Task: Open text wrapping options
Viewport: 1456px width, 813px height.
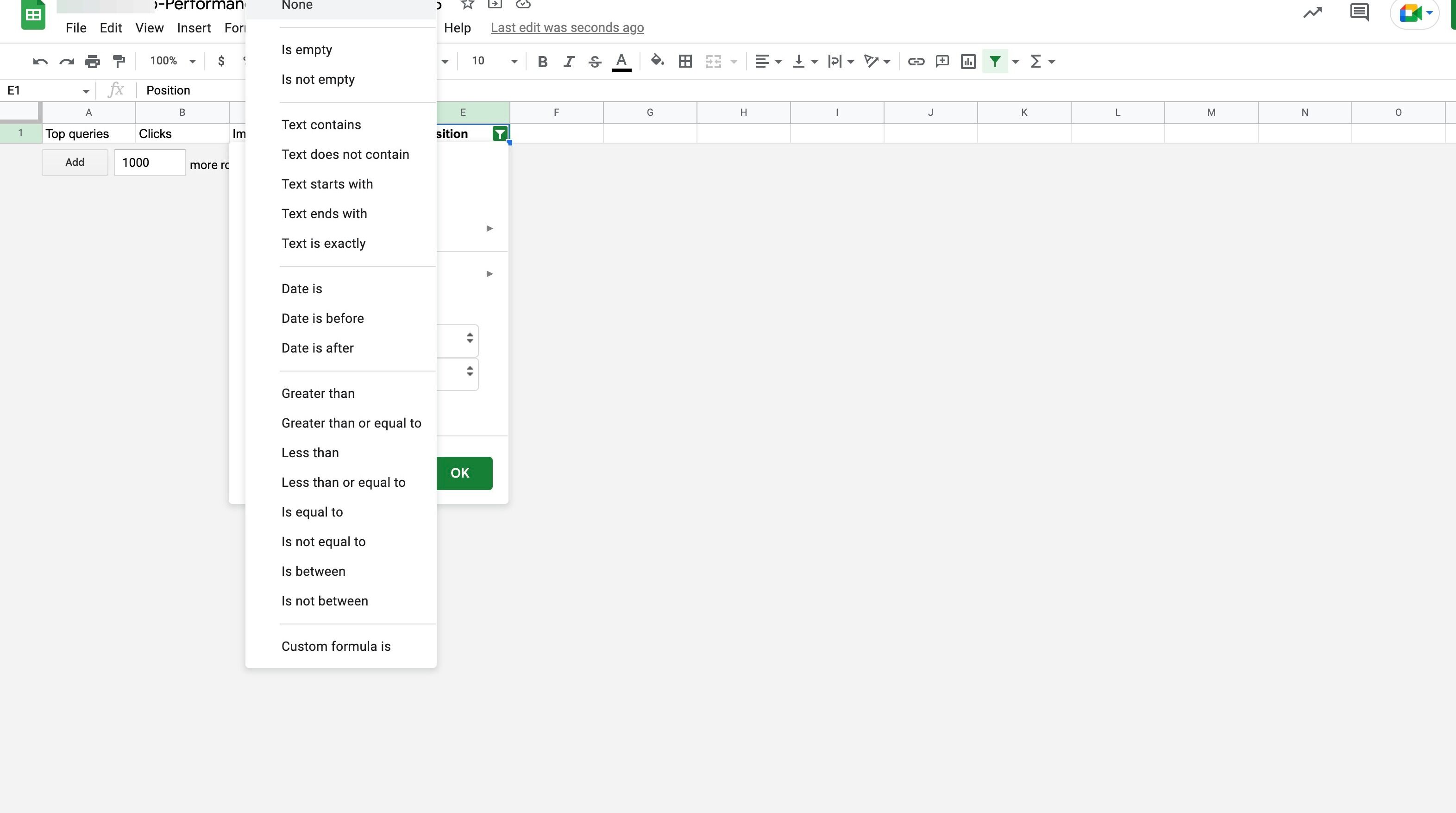Action: [x=841, y=61]
